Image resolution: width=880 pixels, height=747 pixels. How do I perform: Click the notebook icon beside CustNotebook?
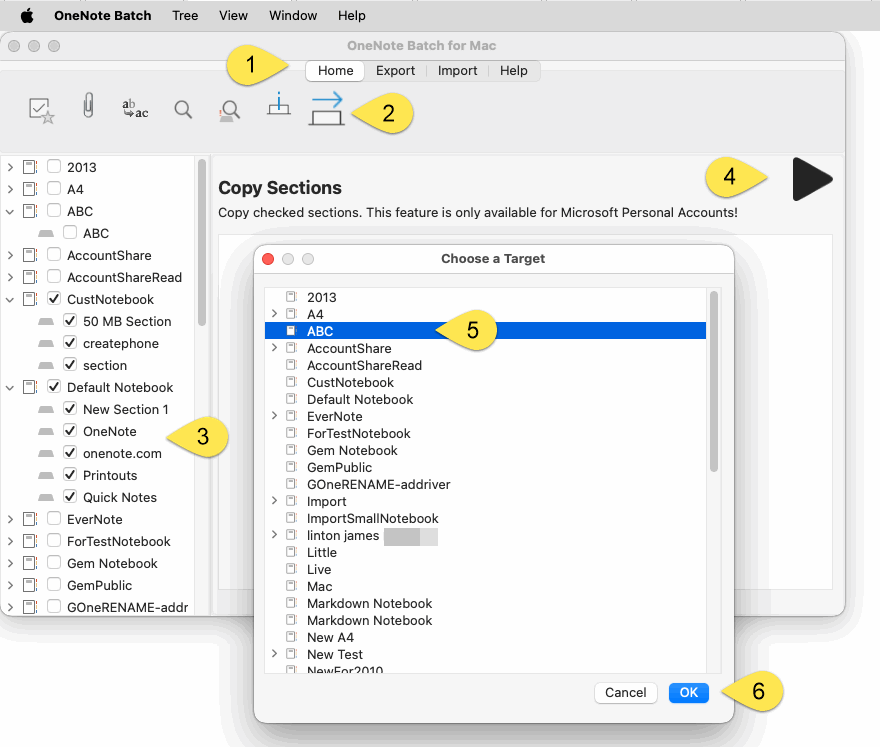(x=30, y=299)
